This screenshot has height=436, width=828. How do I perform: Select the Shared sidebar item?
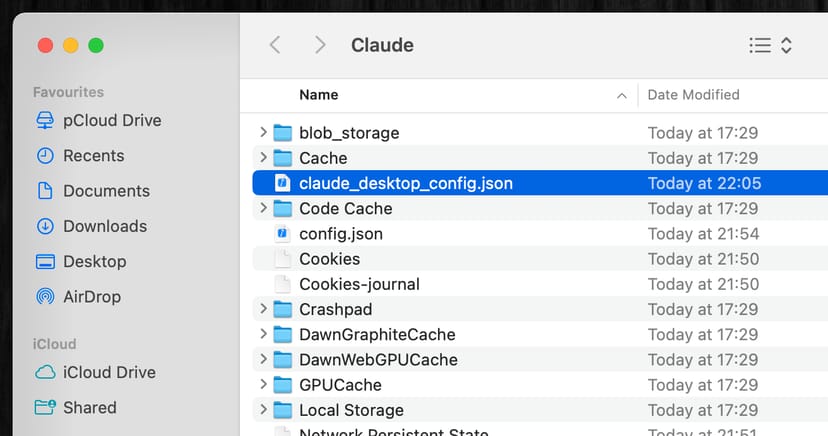pos(89,407)
